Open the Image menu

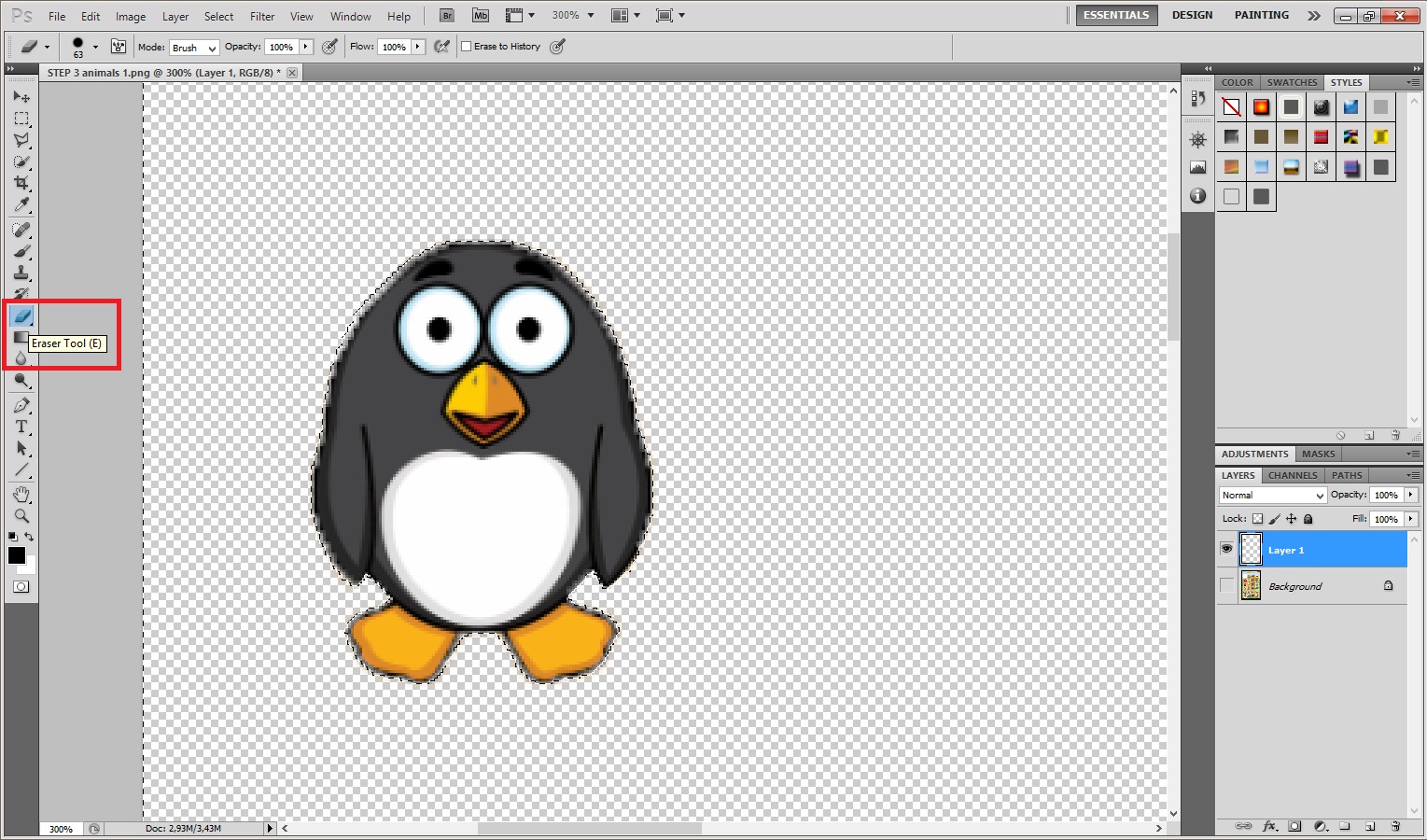point(131,17)
